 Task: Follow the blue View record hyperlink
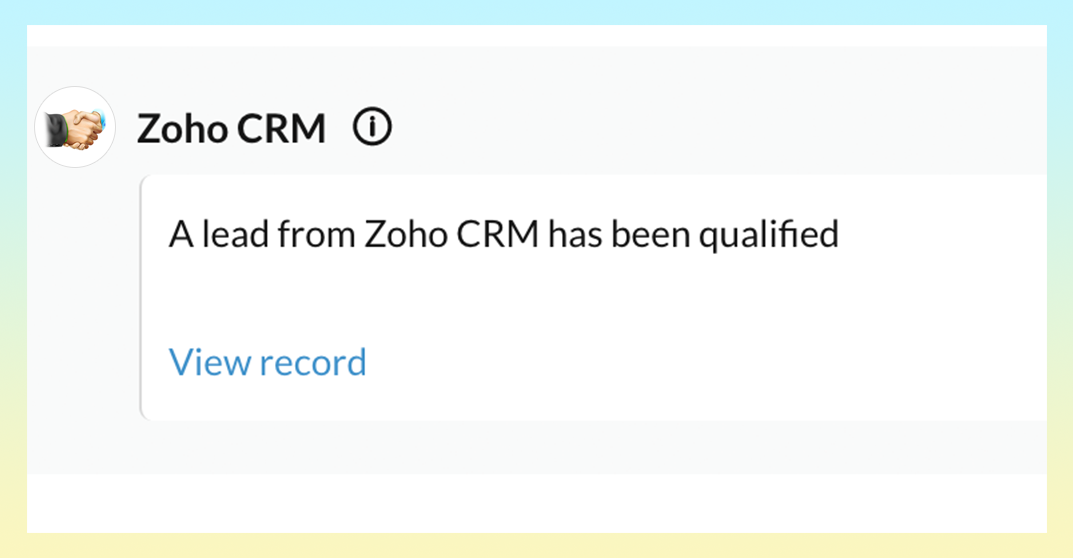(x=268, y=362)
